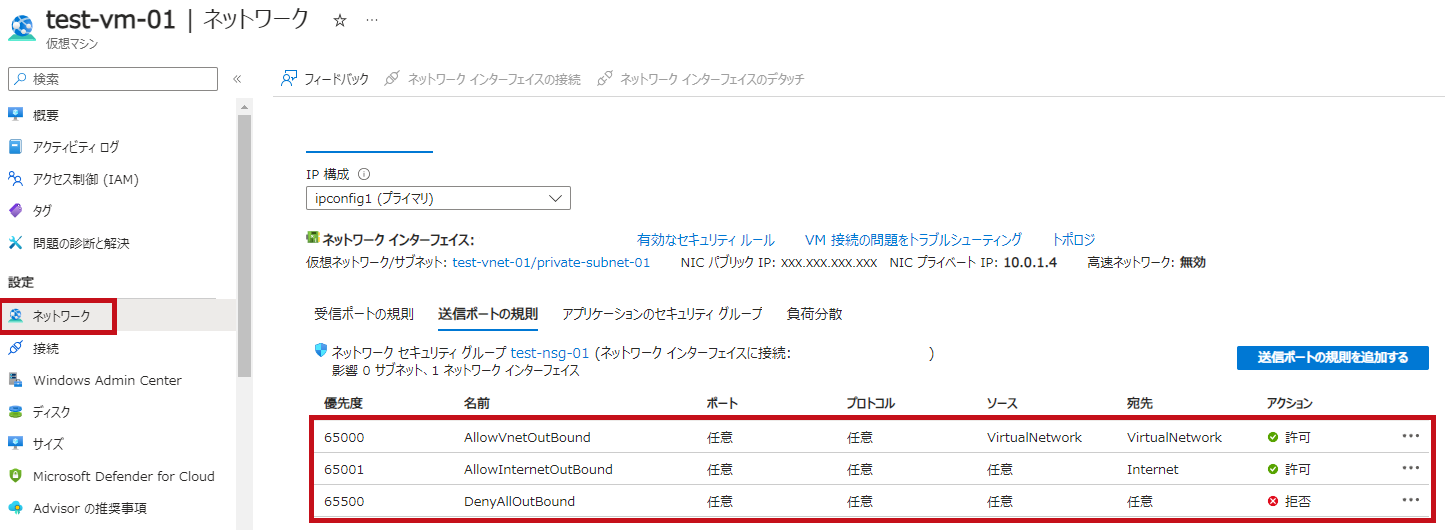
Task: Click the フィードバック toolbar button
Action: tap(325, 79)
